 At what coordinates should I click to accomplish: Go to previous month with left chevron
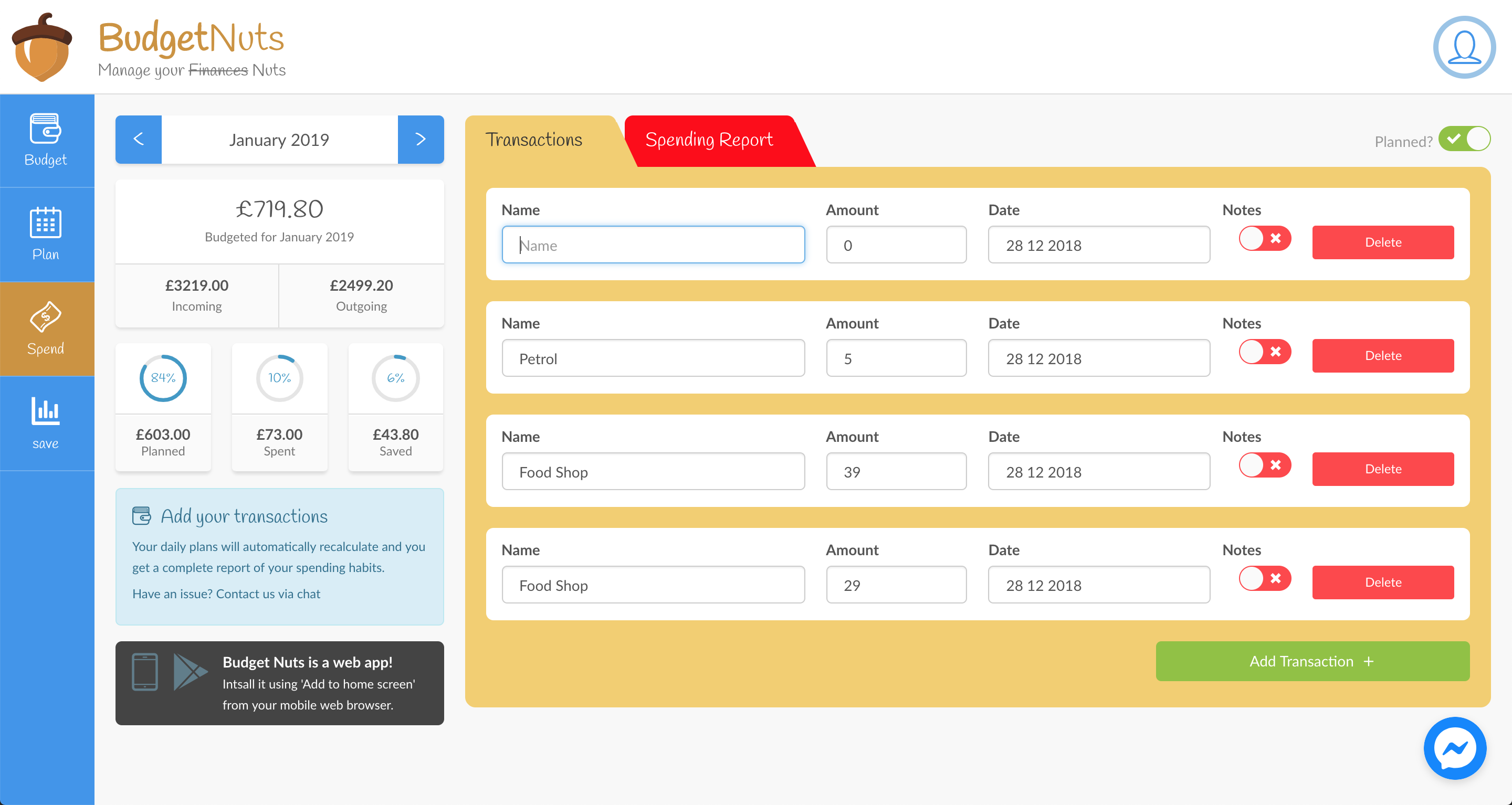(x=139, y=140)
